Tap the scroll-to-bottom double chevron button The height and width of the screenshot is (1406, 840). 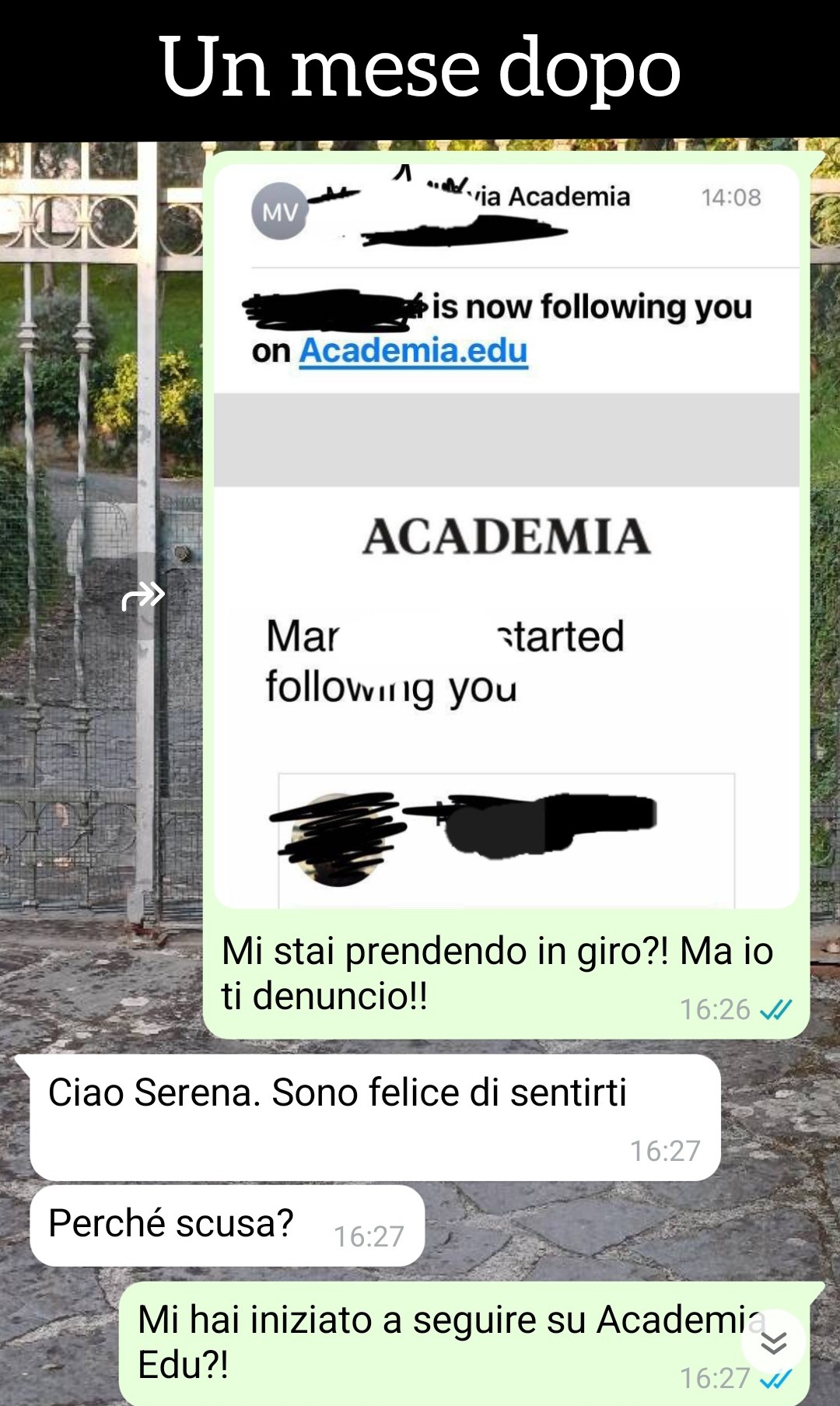[x=774, y=1342]
